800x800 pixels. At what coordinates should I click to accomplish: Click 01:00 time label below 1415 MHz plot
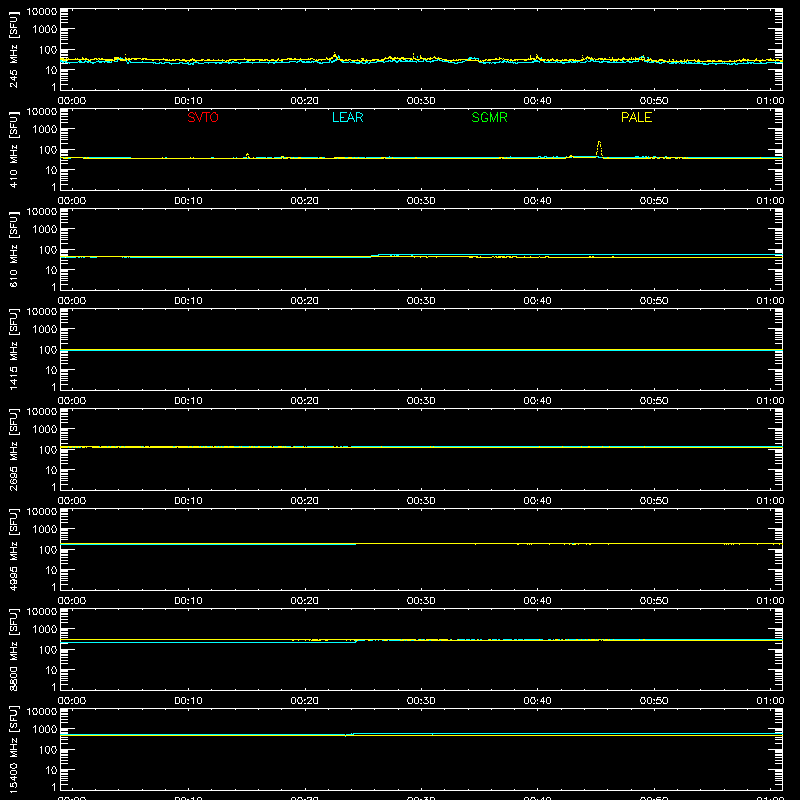click(770, 401)
